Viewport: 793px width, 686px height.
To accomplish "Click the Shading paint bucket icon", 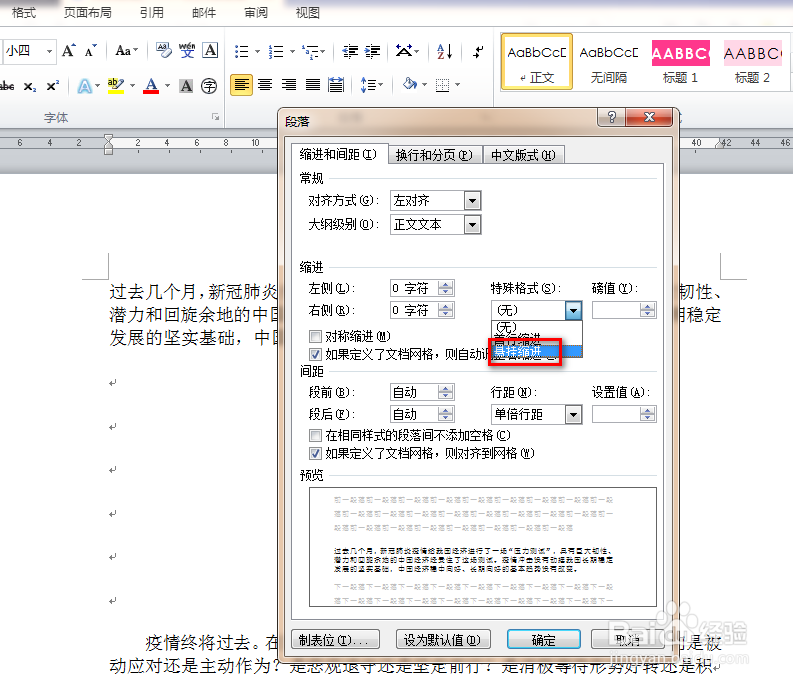I will click(x=410, y=84).
